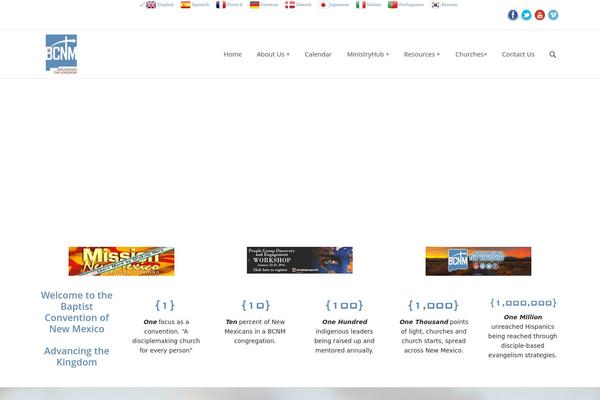Screen dimensions: 600x400
Task: Click the 'One Thousand points of light' paragraph
Action: 434,336
